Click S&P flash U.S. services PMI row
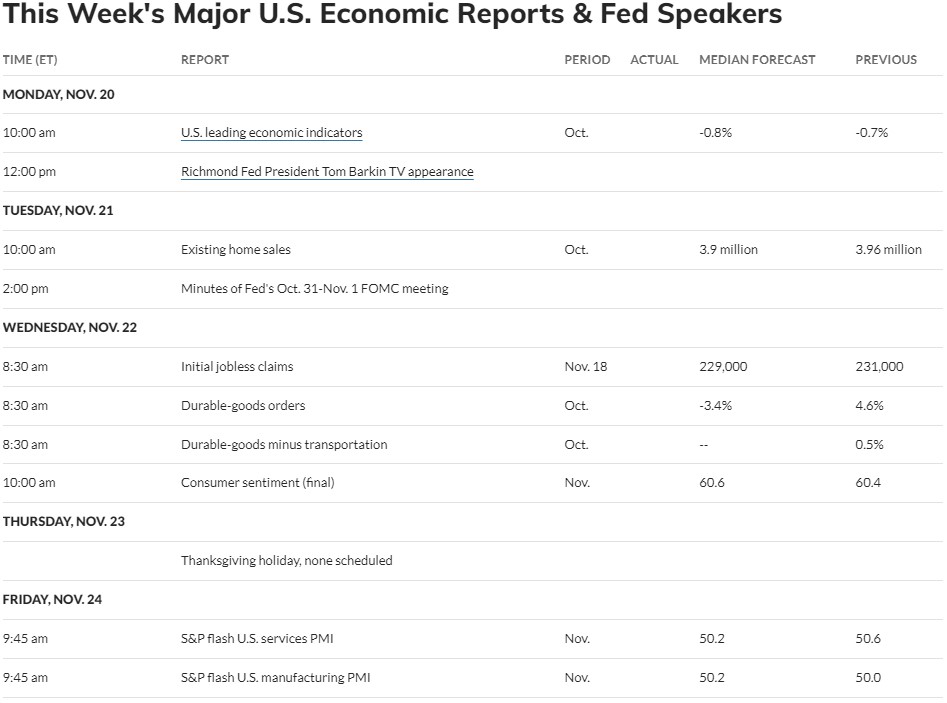 [472, 638]
